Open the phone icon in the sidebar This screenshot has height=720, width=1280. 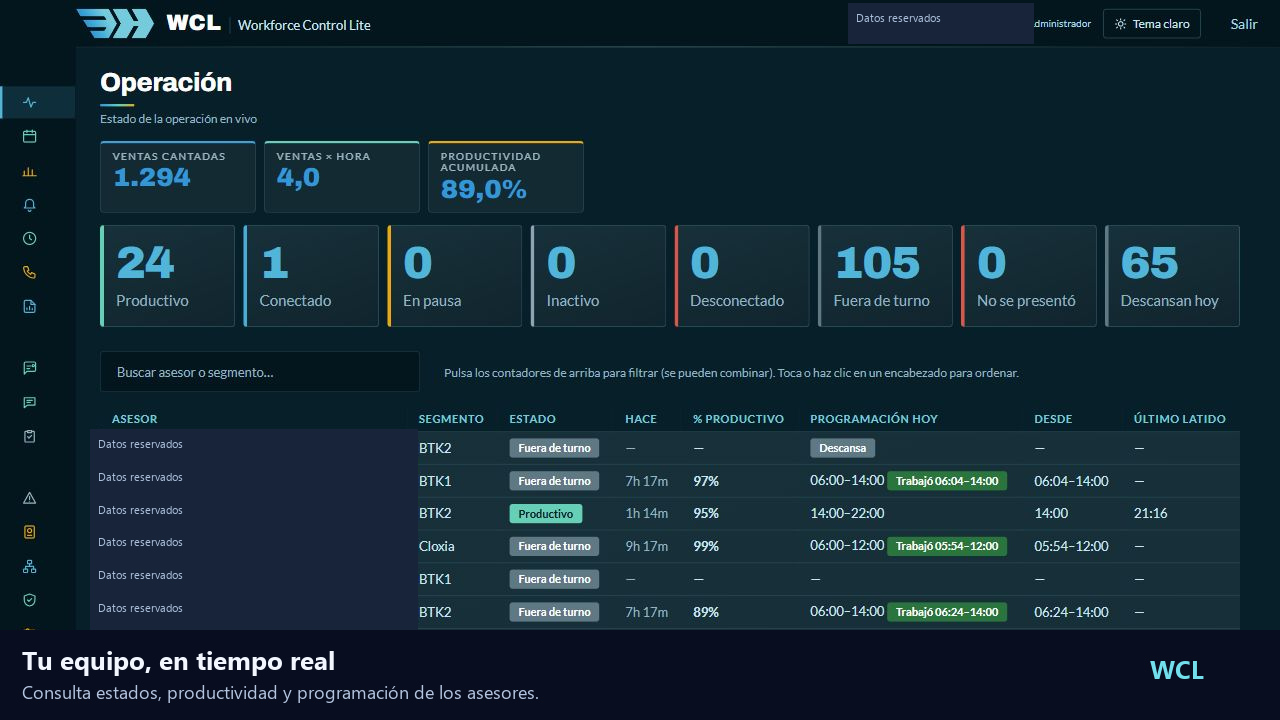pos(29,272)
